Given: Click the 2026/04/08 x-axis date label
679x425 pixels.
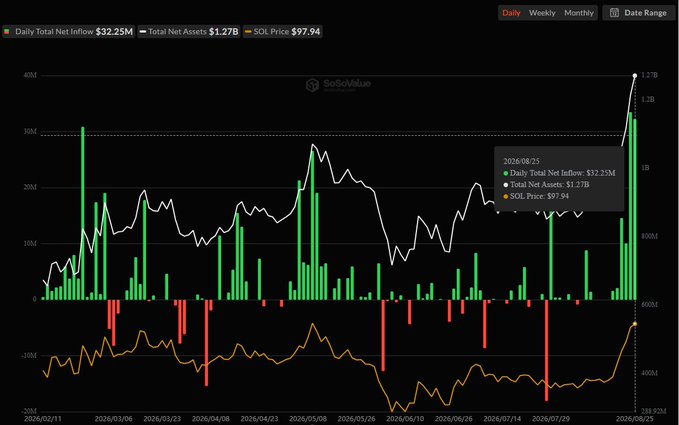Looking at the screenshot, I should coord(210,419).
